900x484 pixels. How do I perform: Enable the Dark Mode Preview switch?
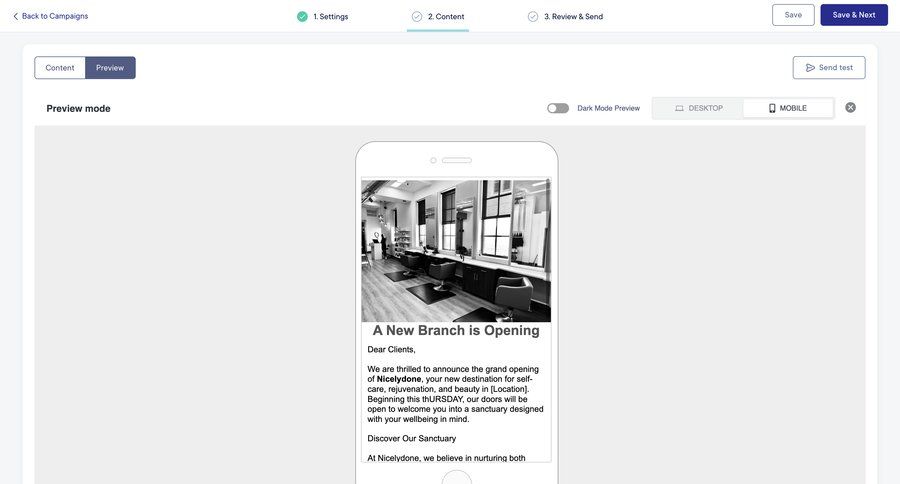558,108
